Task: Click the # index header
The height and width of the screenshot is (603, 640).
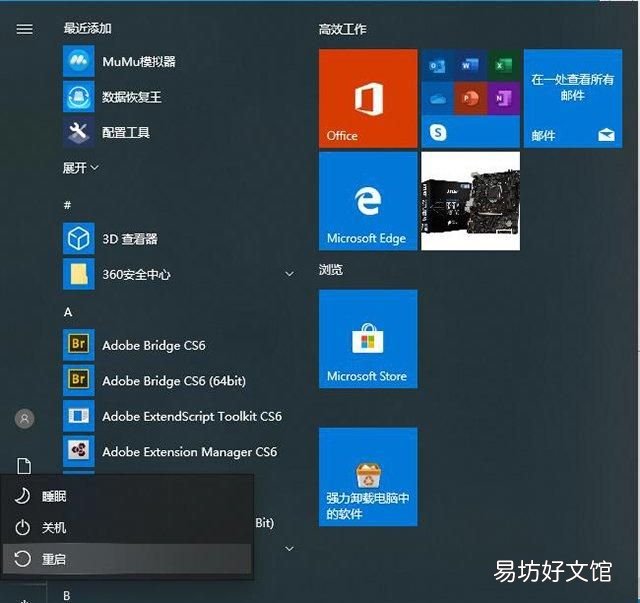Action: (67, 205)
